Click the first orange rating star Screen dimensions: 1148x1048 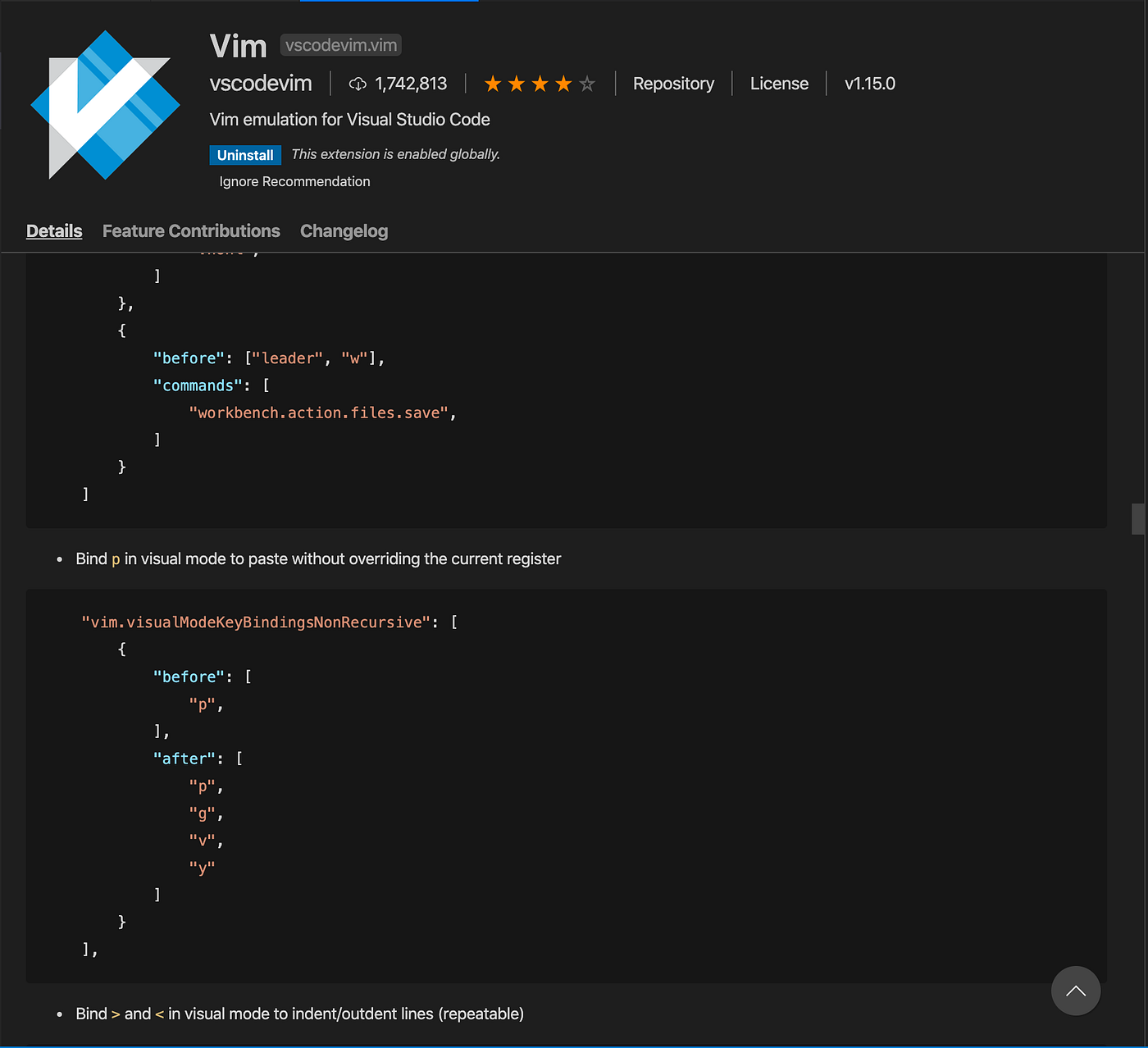(x=491, y=83)
